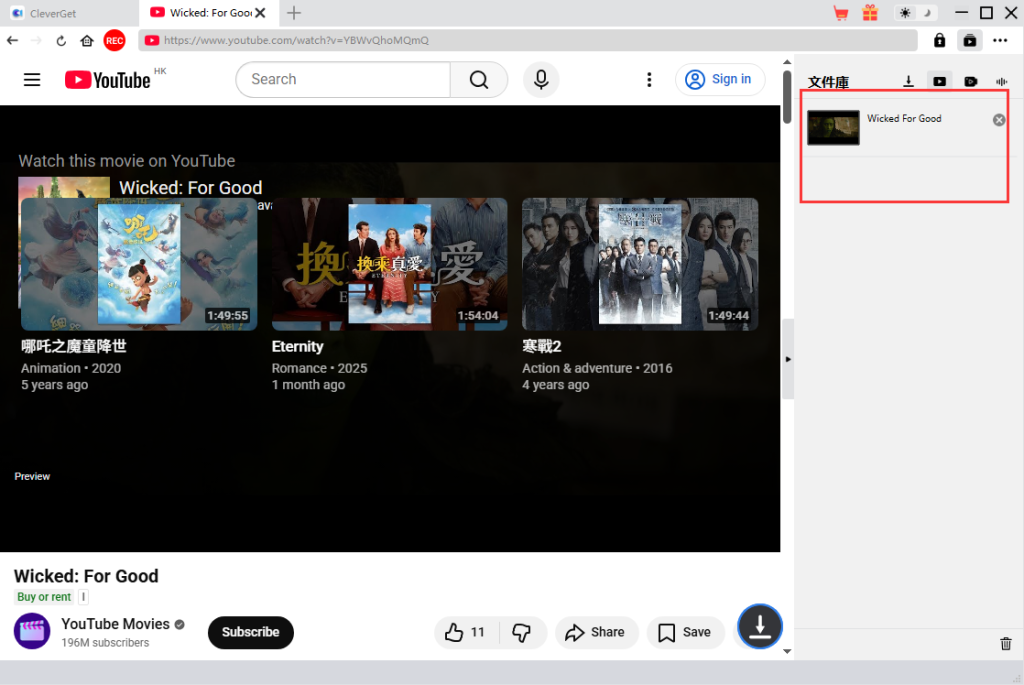Open the home page via house icon
The height and width of the screenshot is (685, 1024).
[87, 40]
